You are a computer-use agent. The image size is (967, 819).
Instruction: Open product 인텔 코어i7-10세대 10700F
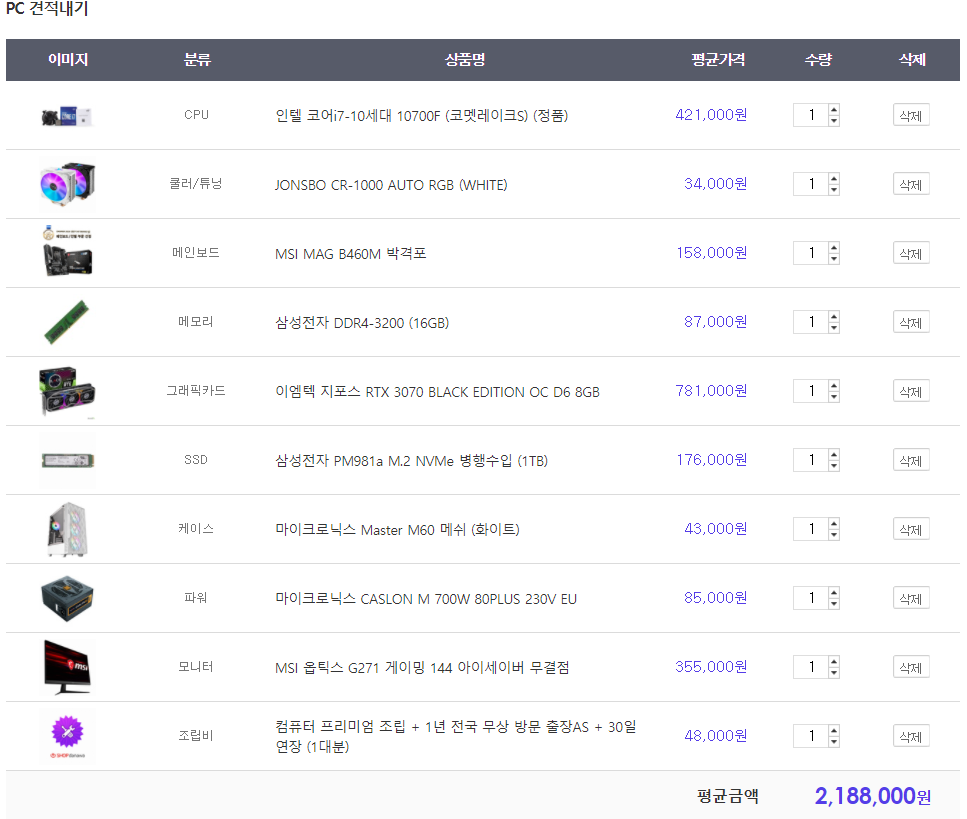click(x=421, y=115)
